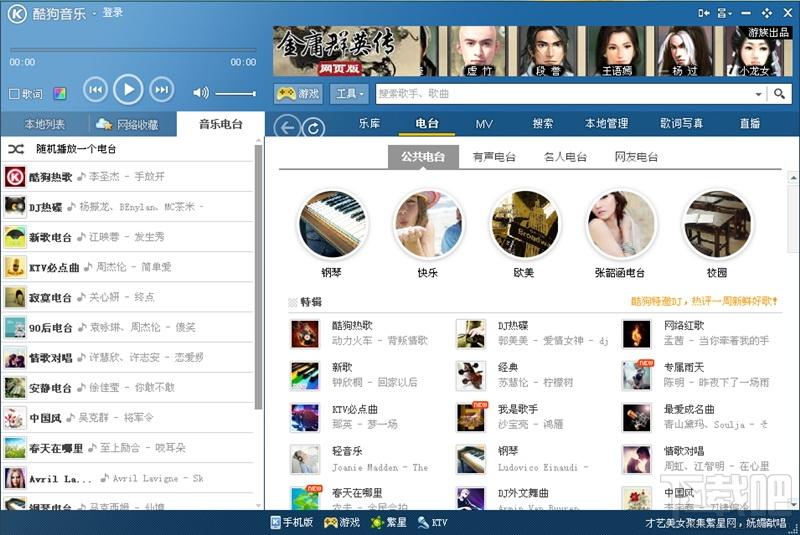Image resolution: width=800 pixels, height=535 pixels.
Task: Select 新歌电台 in left list
Action: point(128,237)
